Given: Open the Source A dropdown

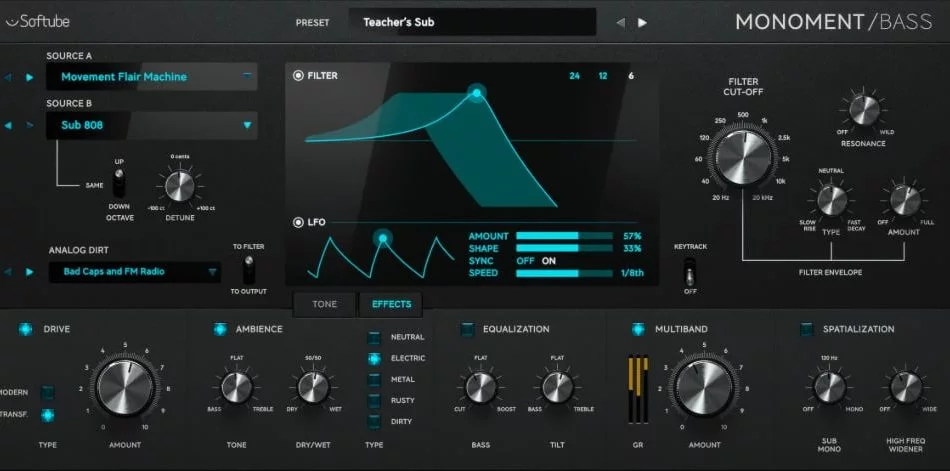Looking at the screenshot, I should [151, 77].
